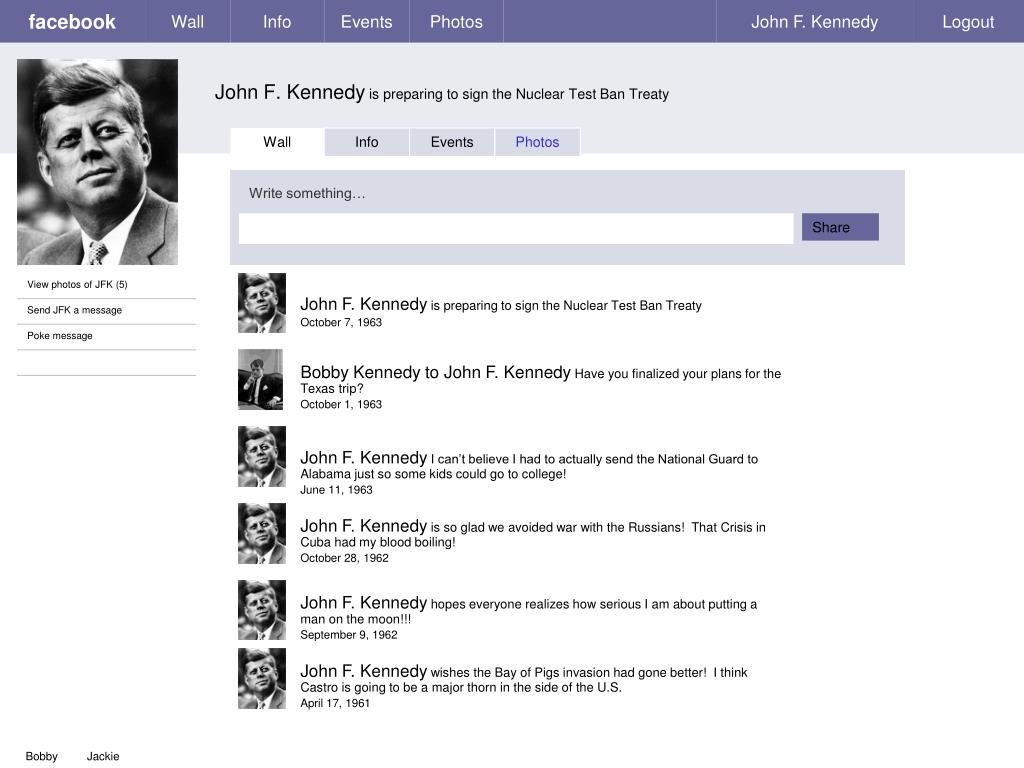Click avatar beside the Cuba crisis post
The image size is (1024, 768).
click(262, 534)
